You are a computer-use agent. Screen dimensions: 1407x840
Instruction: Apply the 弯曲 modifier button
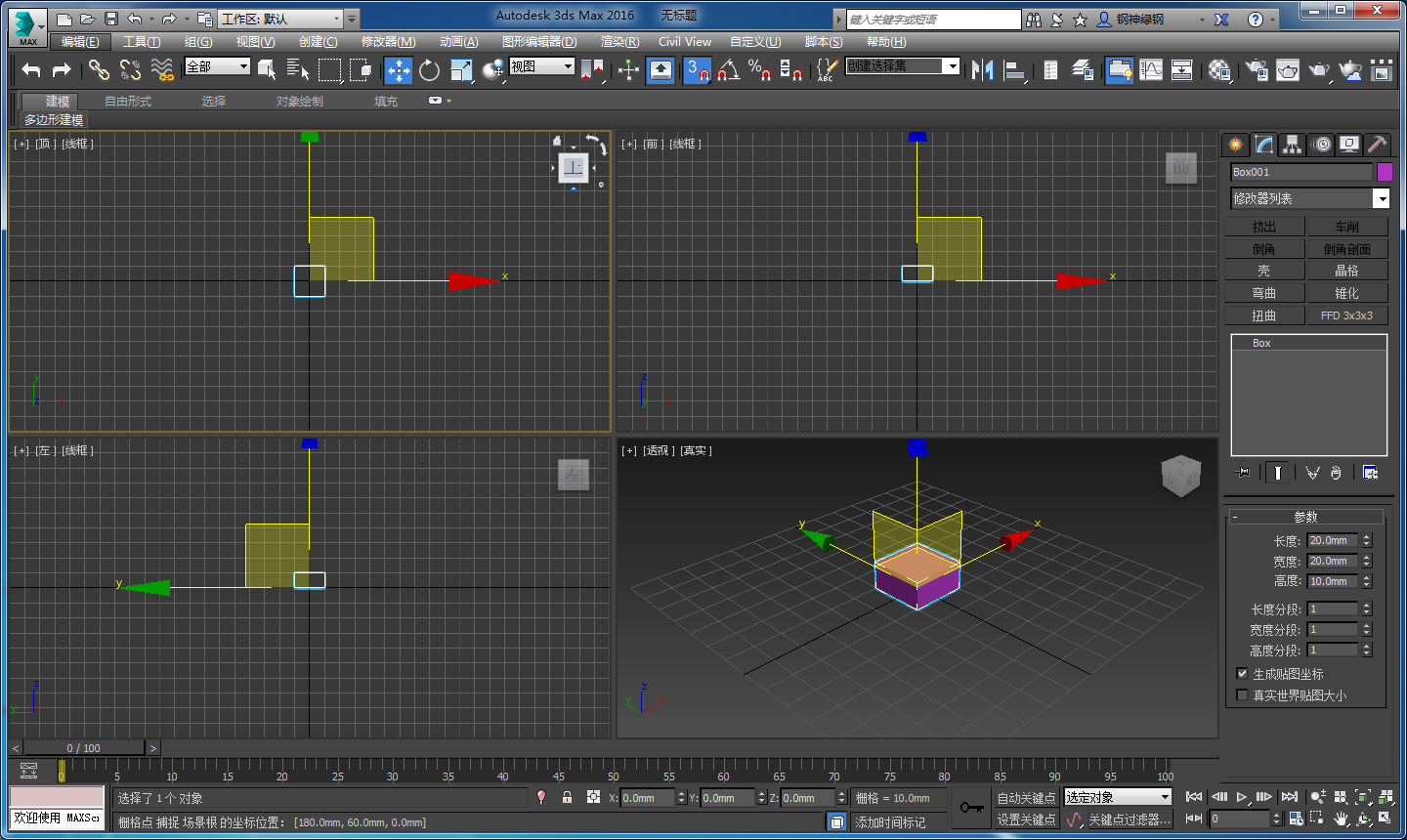point(1264,293)
